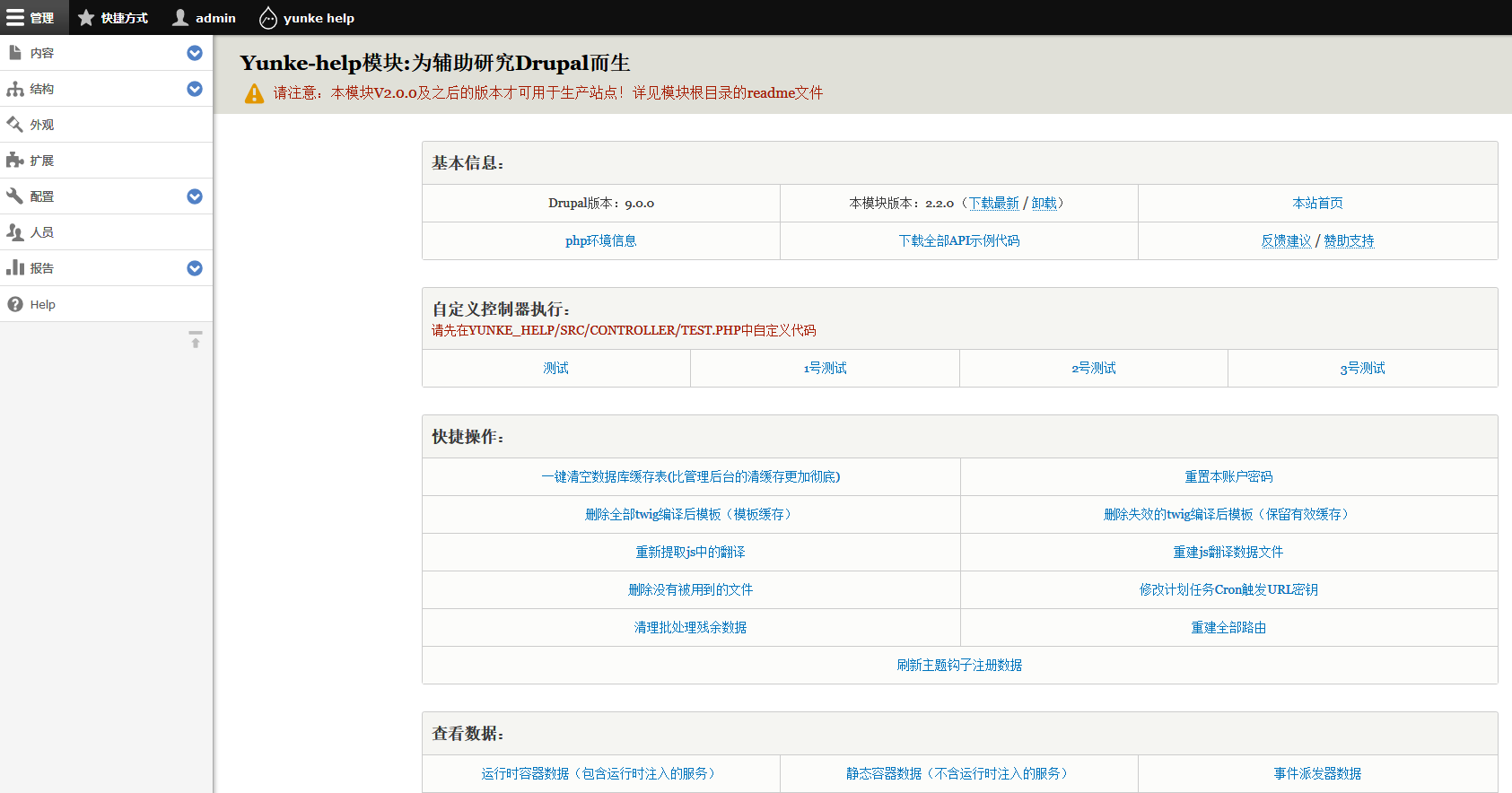Expand the 报告 submenu chevron
1512x793 pixels.
[x=195, y=268]
